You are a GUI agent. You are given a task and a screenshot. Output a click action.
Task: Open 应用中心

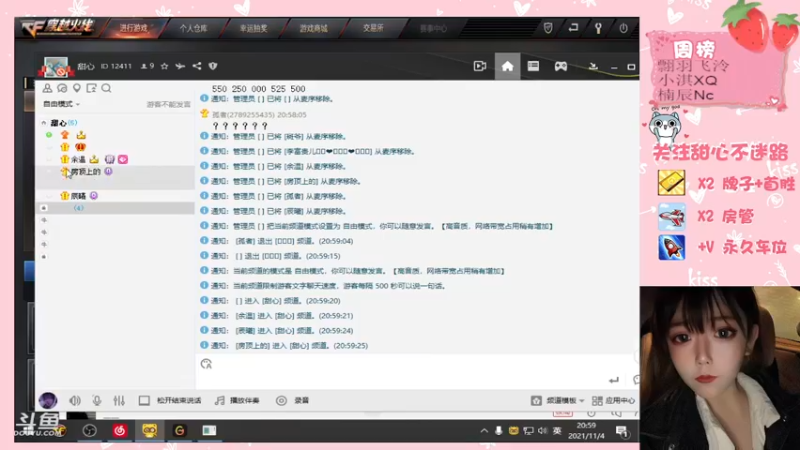pyautogui.click(x=614, y=401)
